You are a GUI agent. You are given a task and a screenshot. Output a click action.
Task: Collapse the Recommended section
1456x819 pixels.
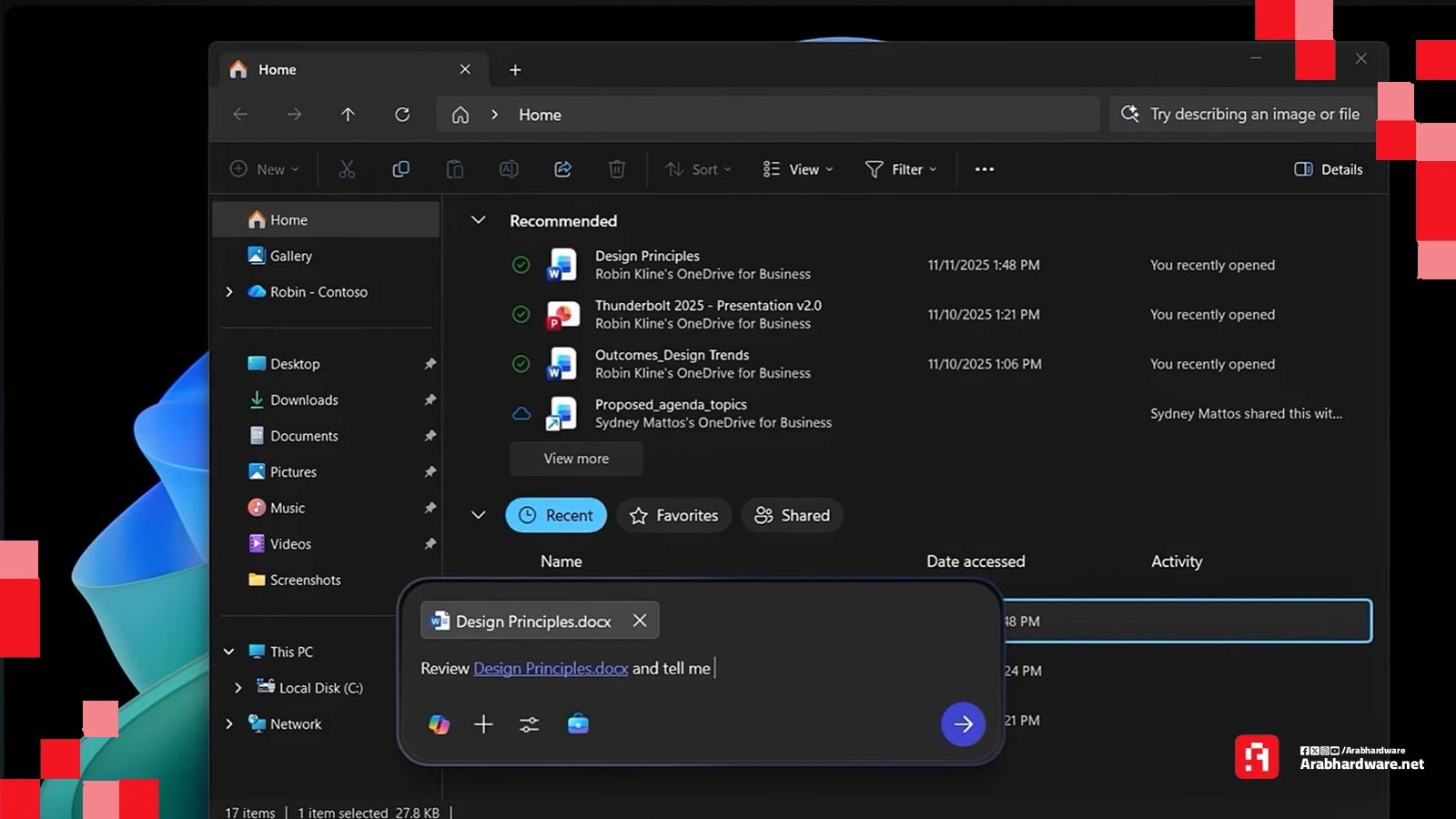click(x=478, y=220)
